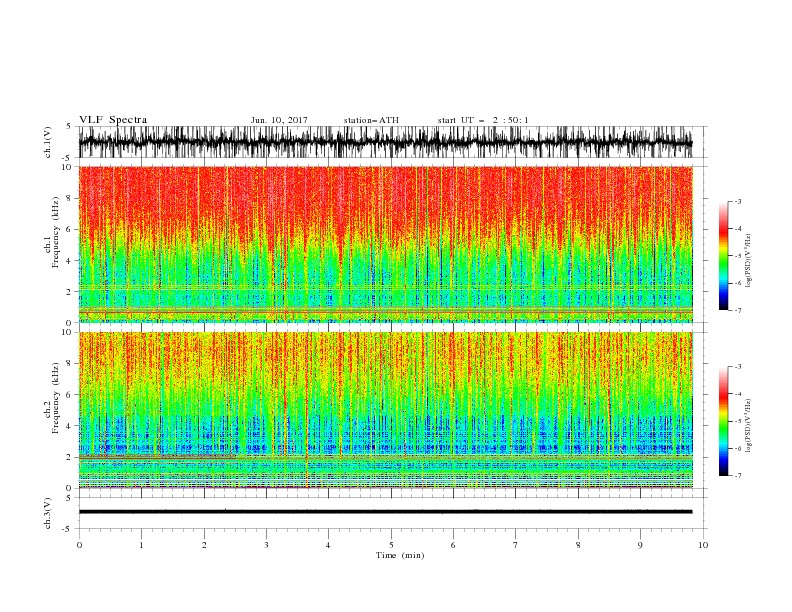Click time axis tick label "7"
The height and width of the screenshot is (612, 792).
pyautogui.click(x=516, y=545)
